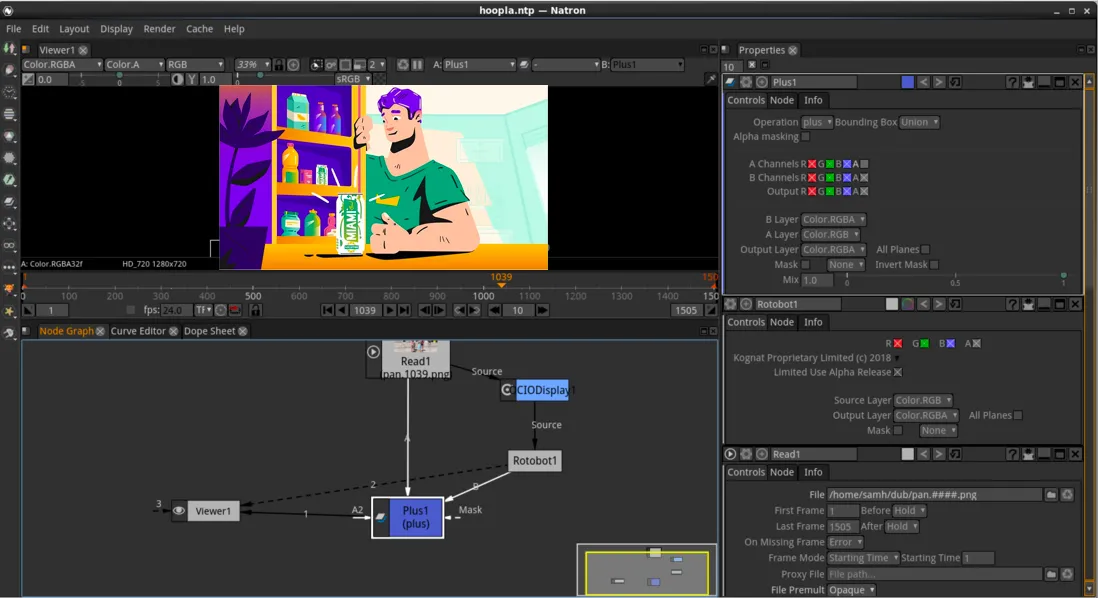
Task: Click the help icon on Plus1 properties panel
Action: click(x=1012, y=82)
